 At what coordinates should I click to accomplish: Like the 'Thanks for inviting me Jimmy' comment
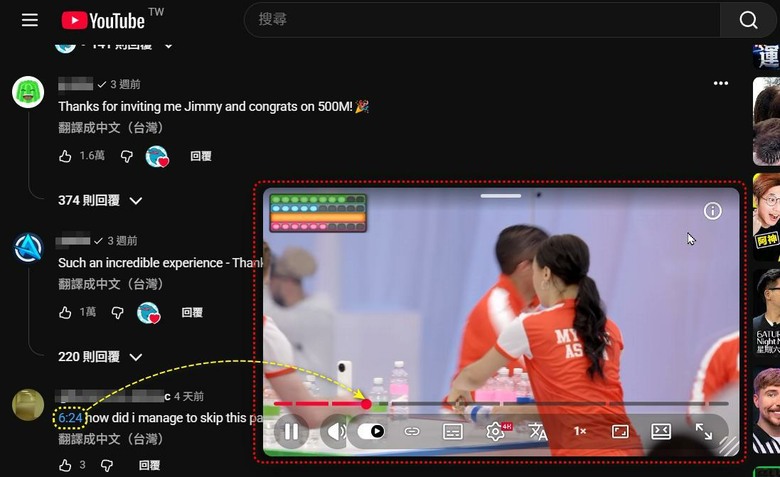[65, 156]
